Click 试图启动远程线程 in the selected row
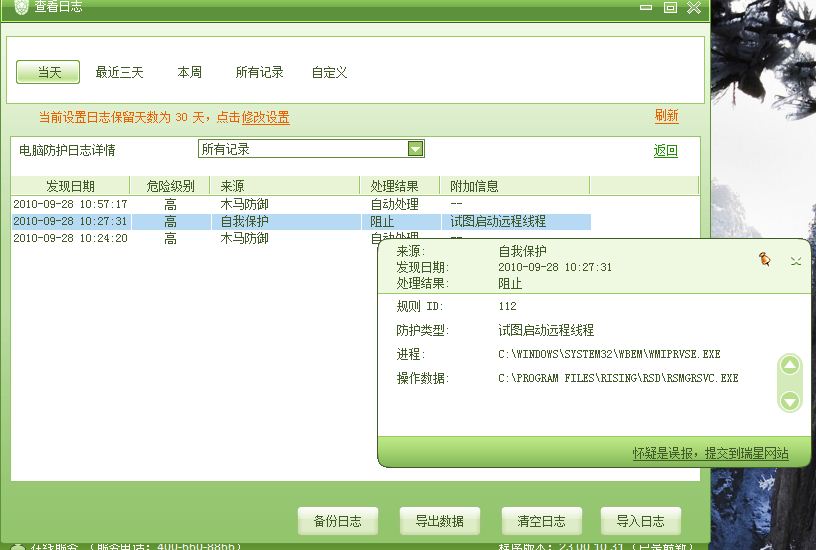The image size is (816, 550). [498, 221]
